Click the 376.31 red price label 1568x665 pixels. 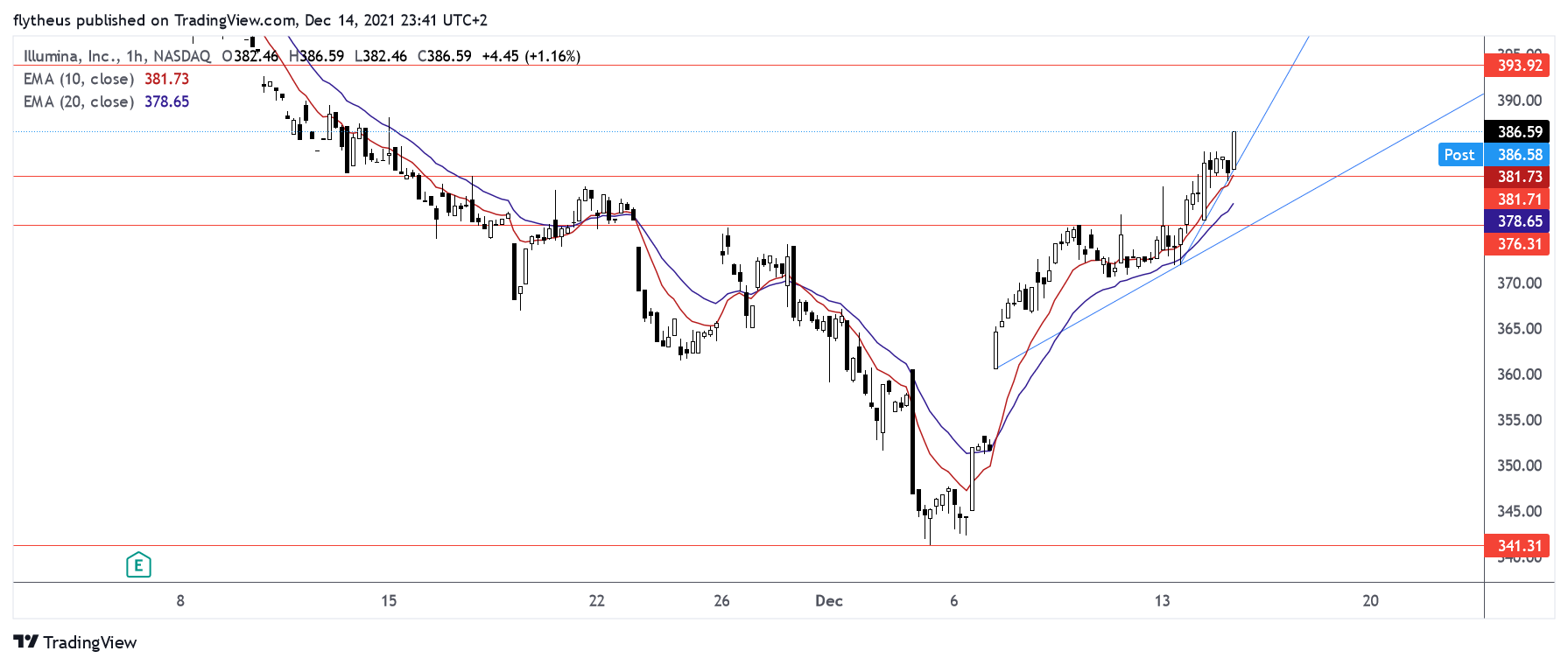[1517, 244]
